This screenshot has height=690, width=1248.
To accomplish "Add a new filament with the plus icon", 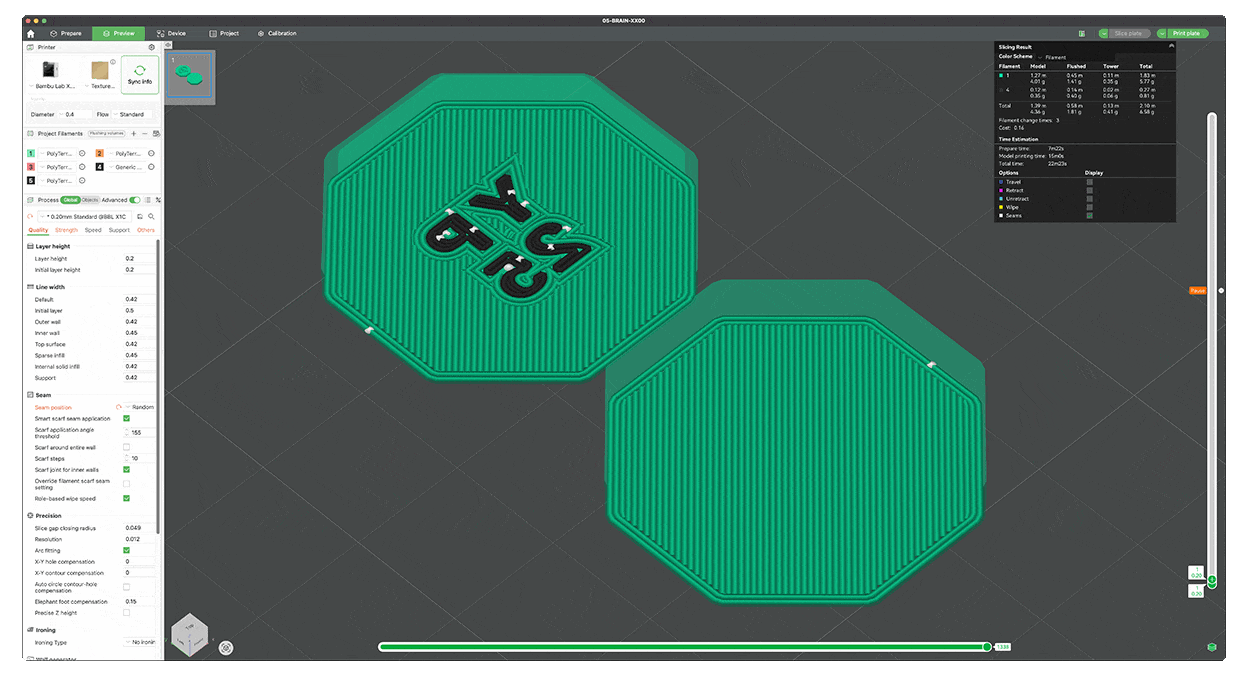I will click(133, 134).
